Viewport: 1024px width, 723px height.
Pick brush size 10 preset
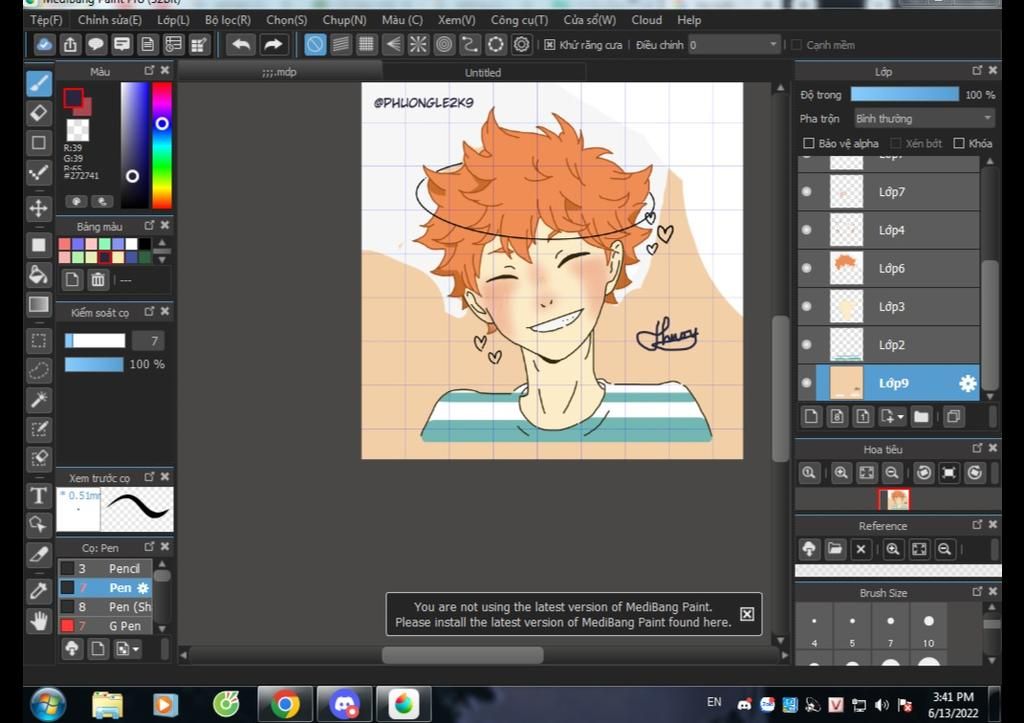coord(929,630)
